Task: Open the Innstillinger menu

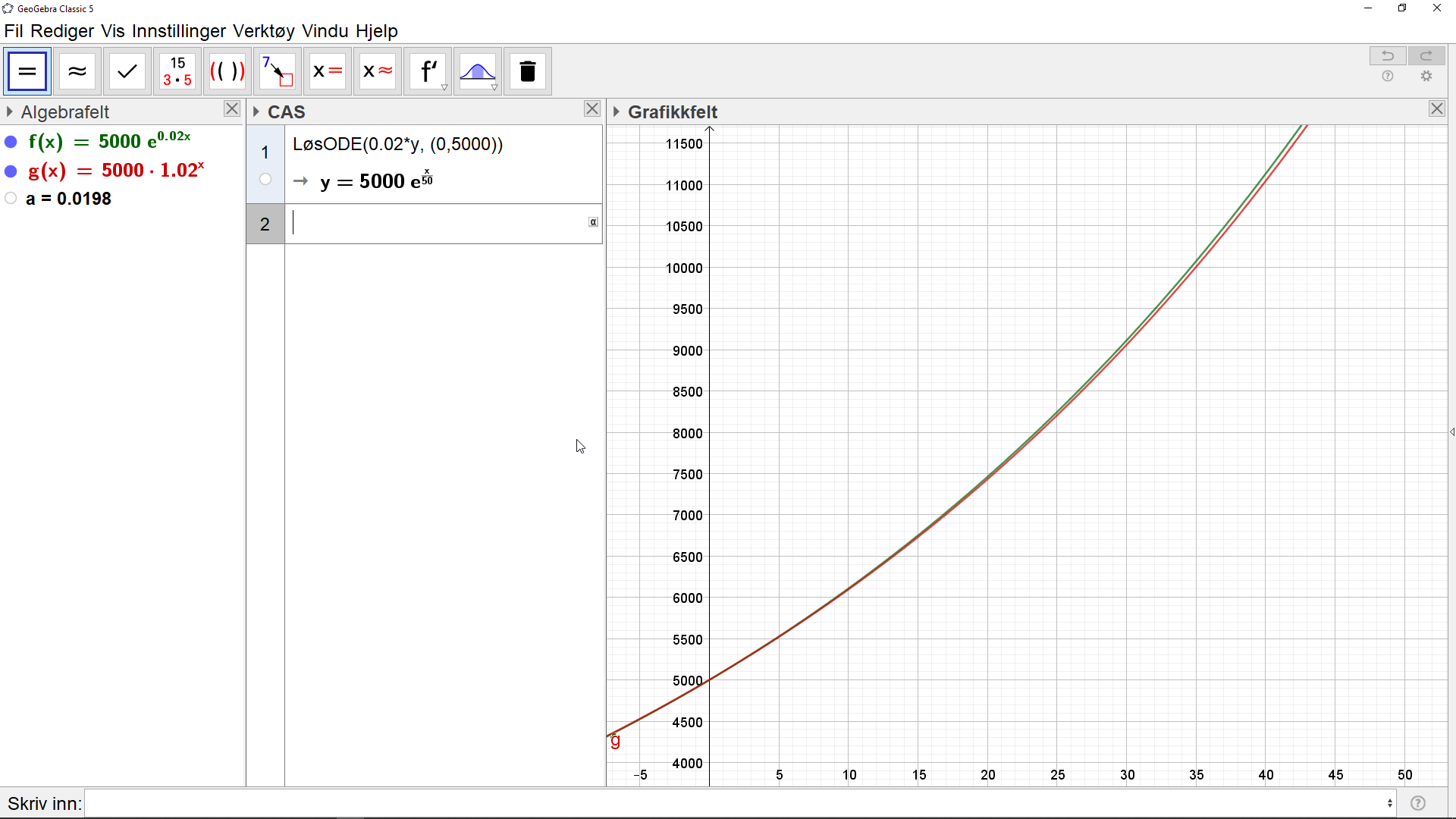Action: click(x=178, y=31)
